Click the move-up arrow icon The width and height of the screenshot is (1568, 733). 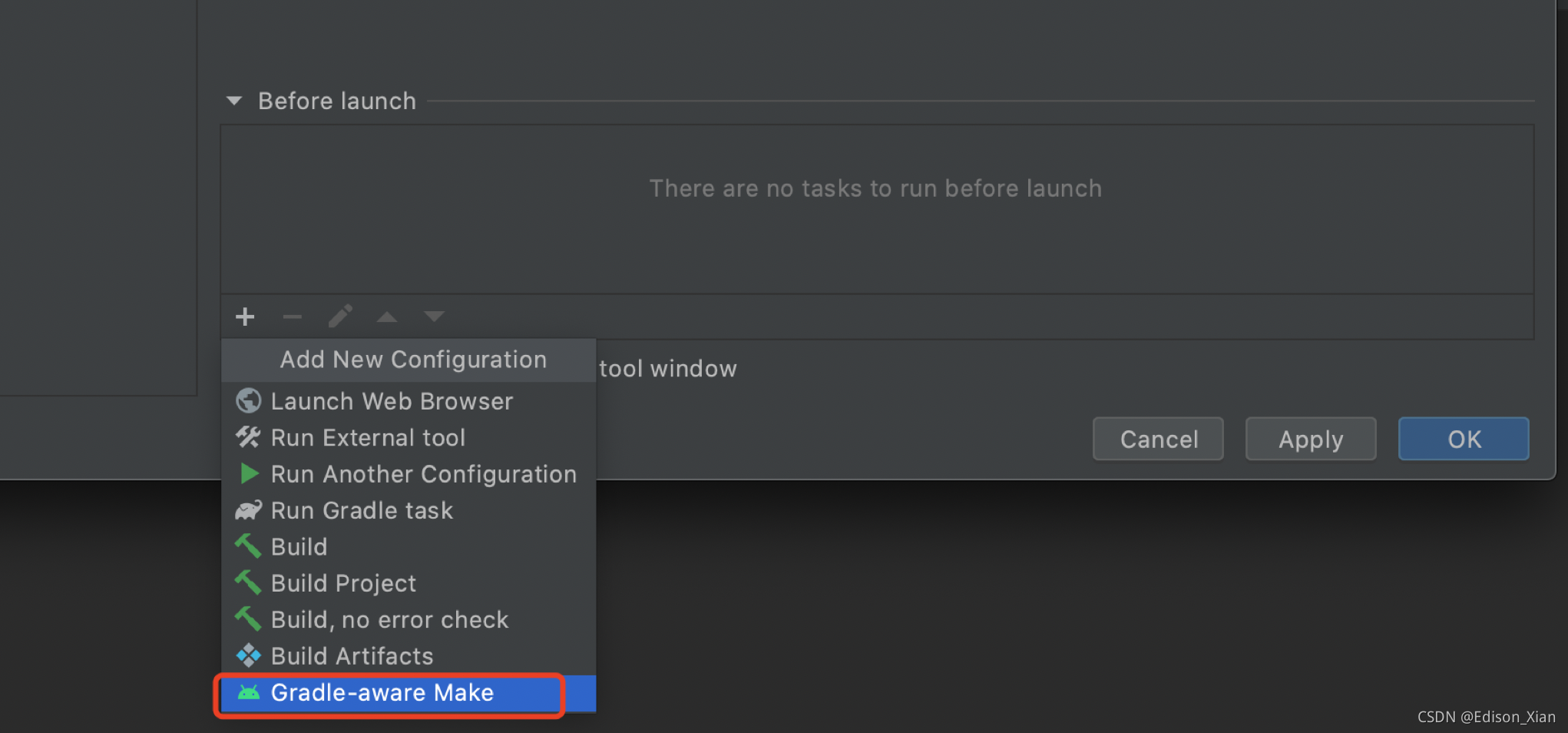386,317
